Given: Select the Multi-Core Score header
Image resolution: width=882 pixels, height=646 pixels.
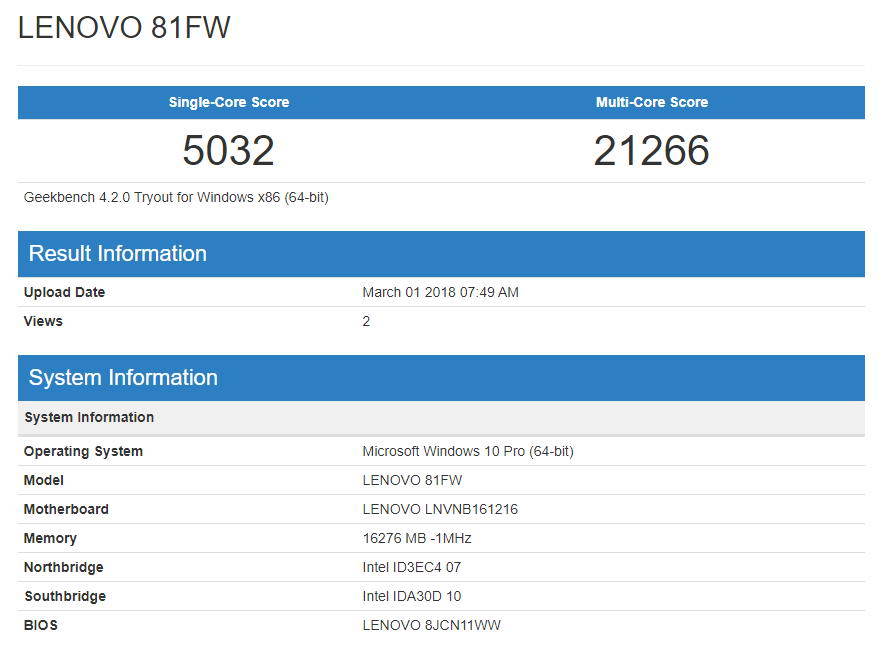Looking at the screenshot, I should [x=652, y=102].
